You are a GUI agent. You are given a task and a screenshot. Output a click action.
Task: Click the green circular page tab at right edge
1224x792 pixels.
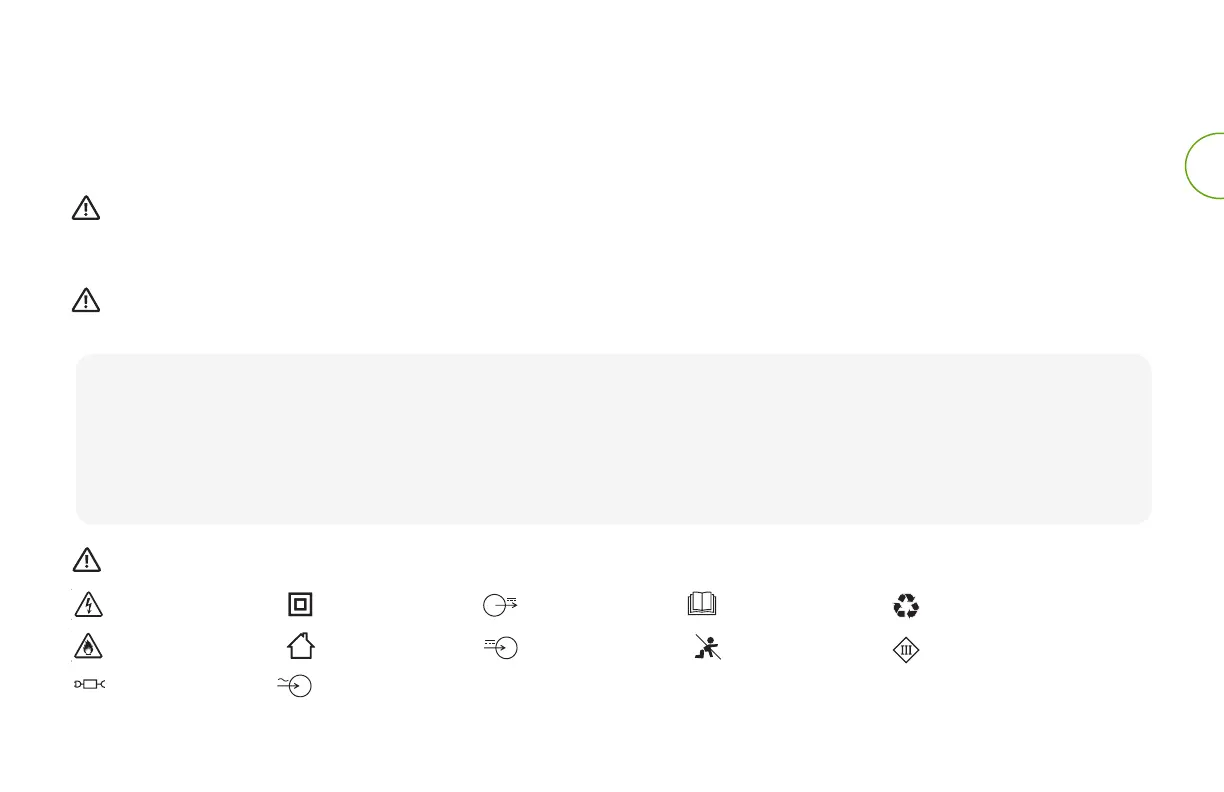pyautogui.click(x=1205, y=165)
